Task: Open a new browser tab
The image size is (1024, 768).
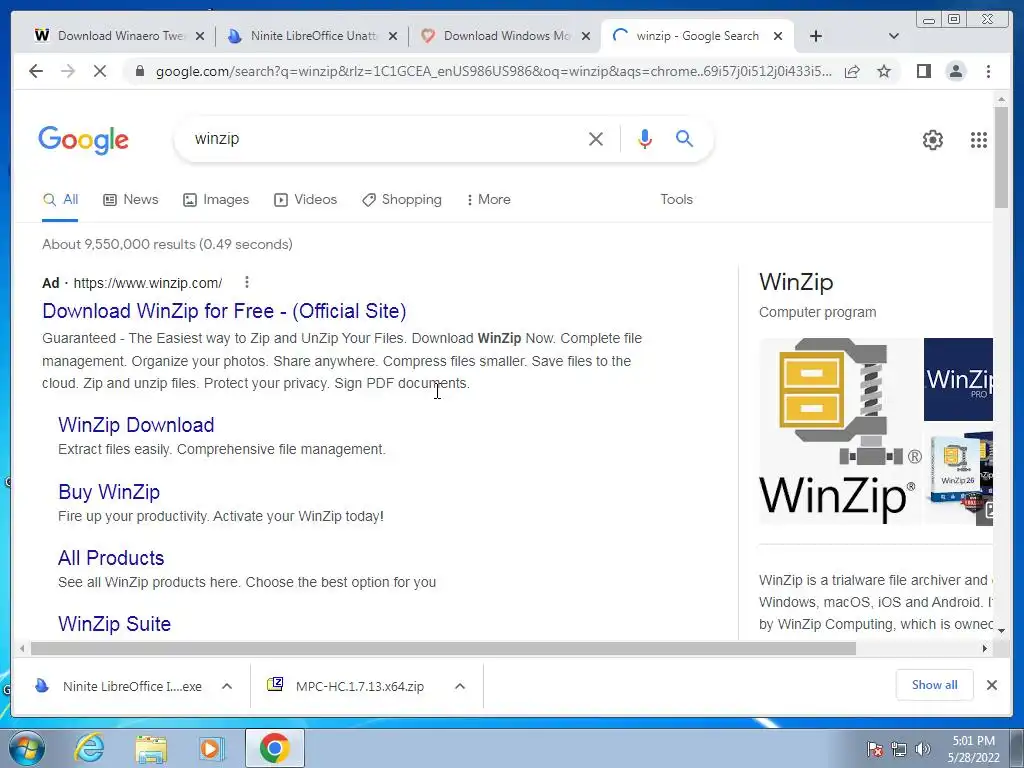Action: [816, 36]
